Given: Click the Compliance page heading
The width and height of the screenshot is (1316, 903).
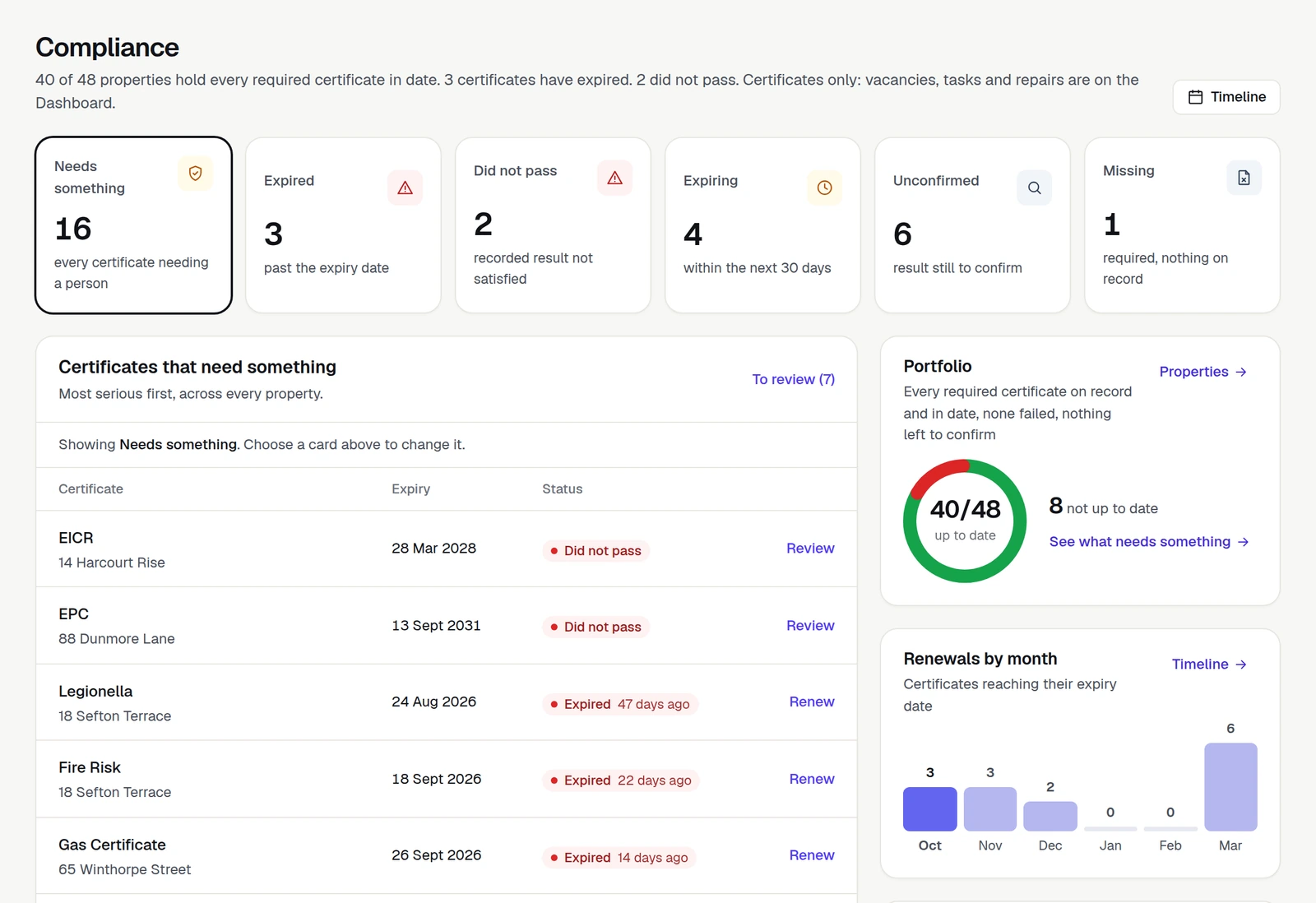Looking at the screenshot, I should click(107, 47).
